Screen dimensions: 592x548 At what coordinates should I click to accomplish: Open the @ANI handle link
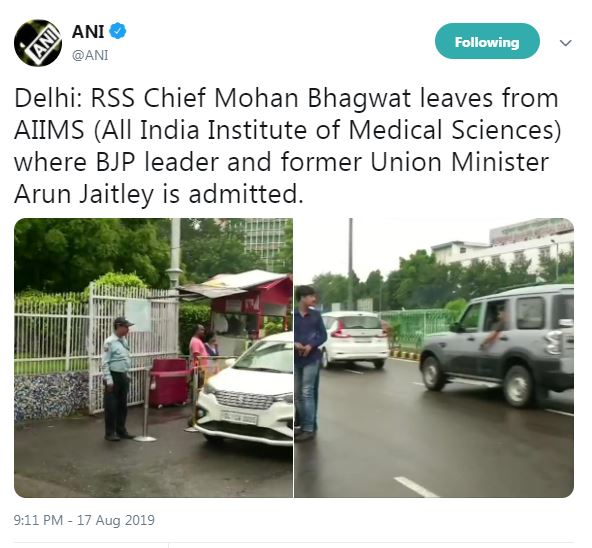[x=90, y=56]
